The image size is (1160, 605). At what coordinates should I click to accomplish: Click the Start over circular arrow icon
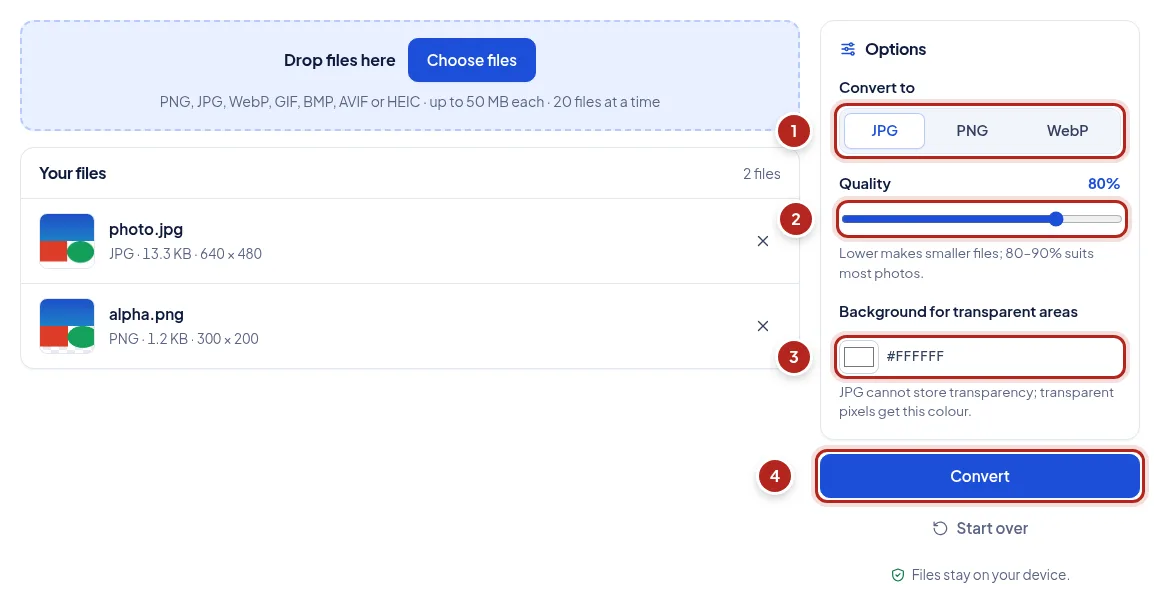[940, 528]
